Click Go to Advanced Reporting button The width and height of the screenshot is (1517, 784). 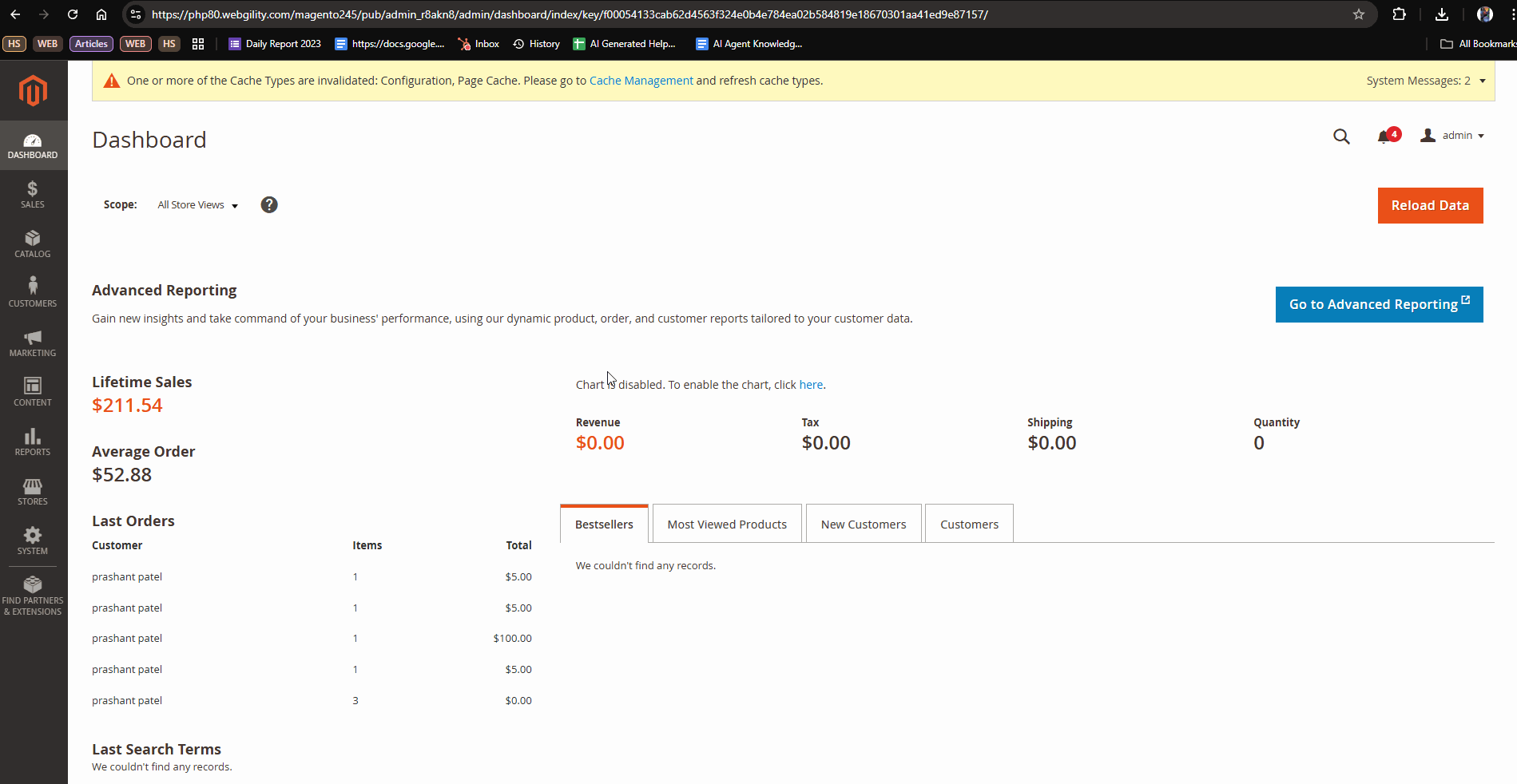point(1378,304)
